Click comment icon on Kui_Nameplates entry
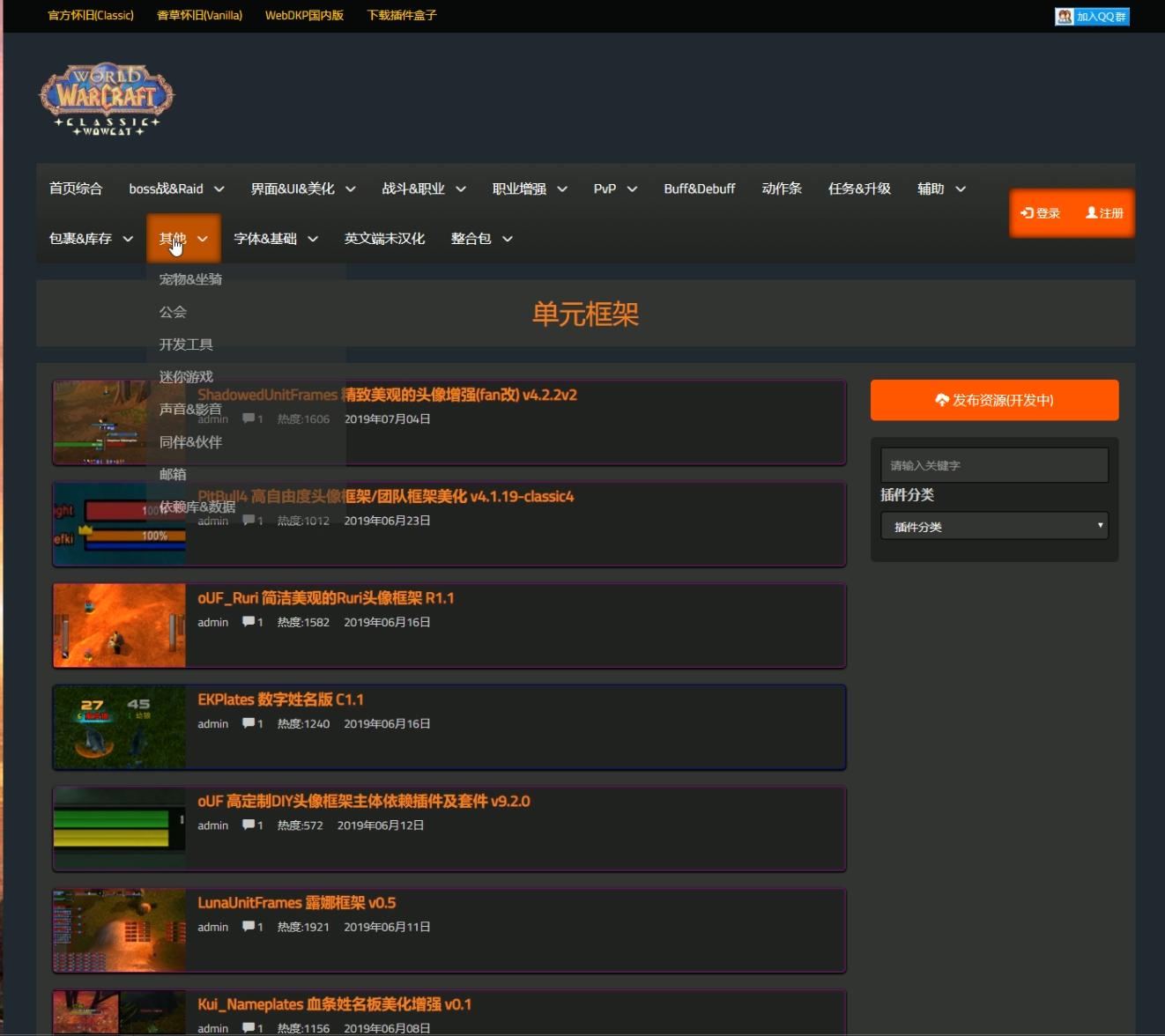This screenshot has height=1036, width=1165. click(249, 1028)
